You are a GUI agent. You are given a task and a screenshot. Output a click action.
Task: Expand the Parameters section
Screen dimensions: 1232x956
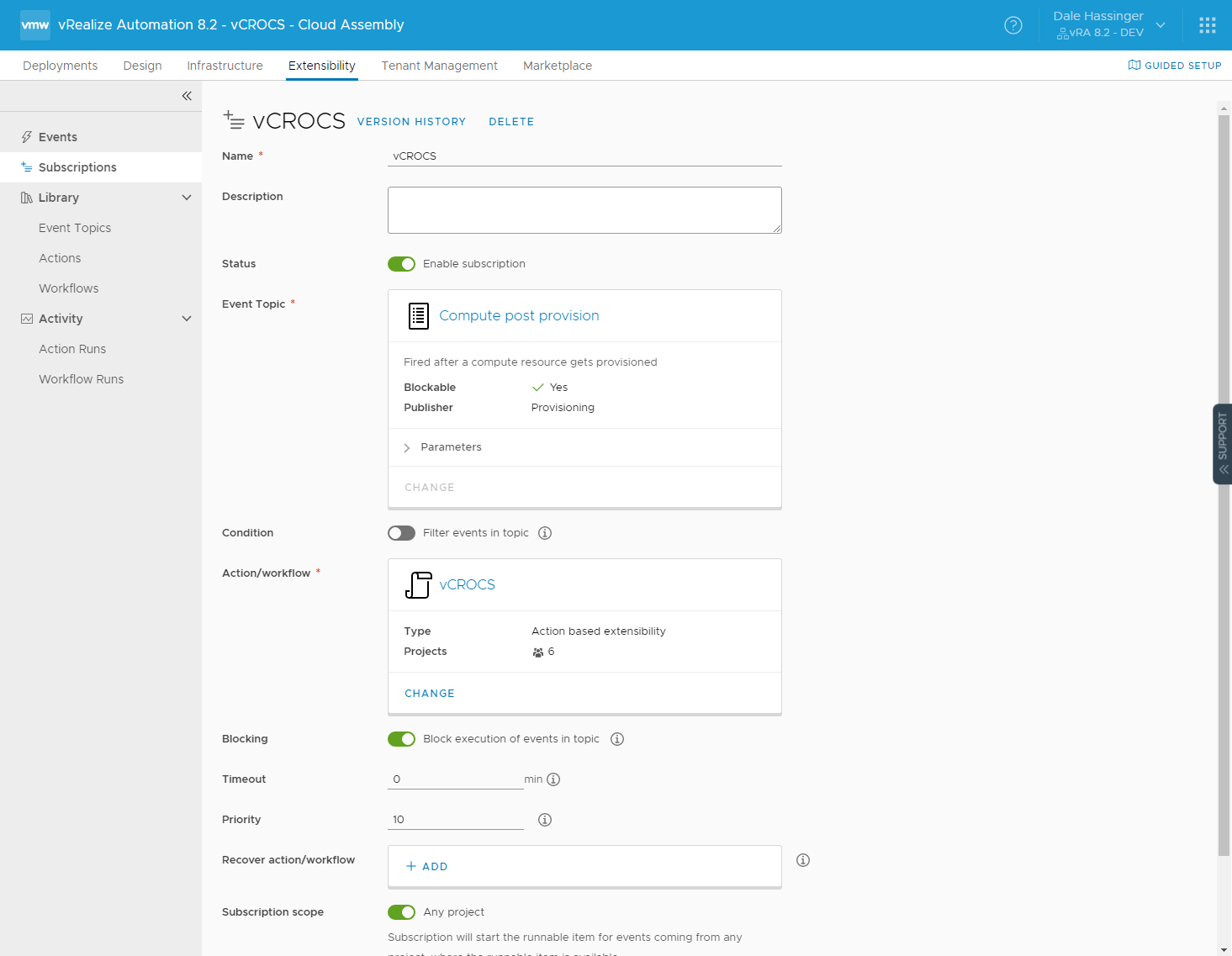407,448
